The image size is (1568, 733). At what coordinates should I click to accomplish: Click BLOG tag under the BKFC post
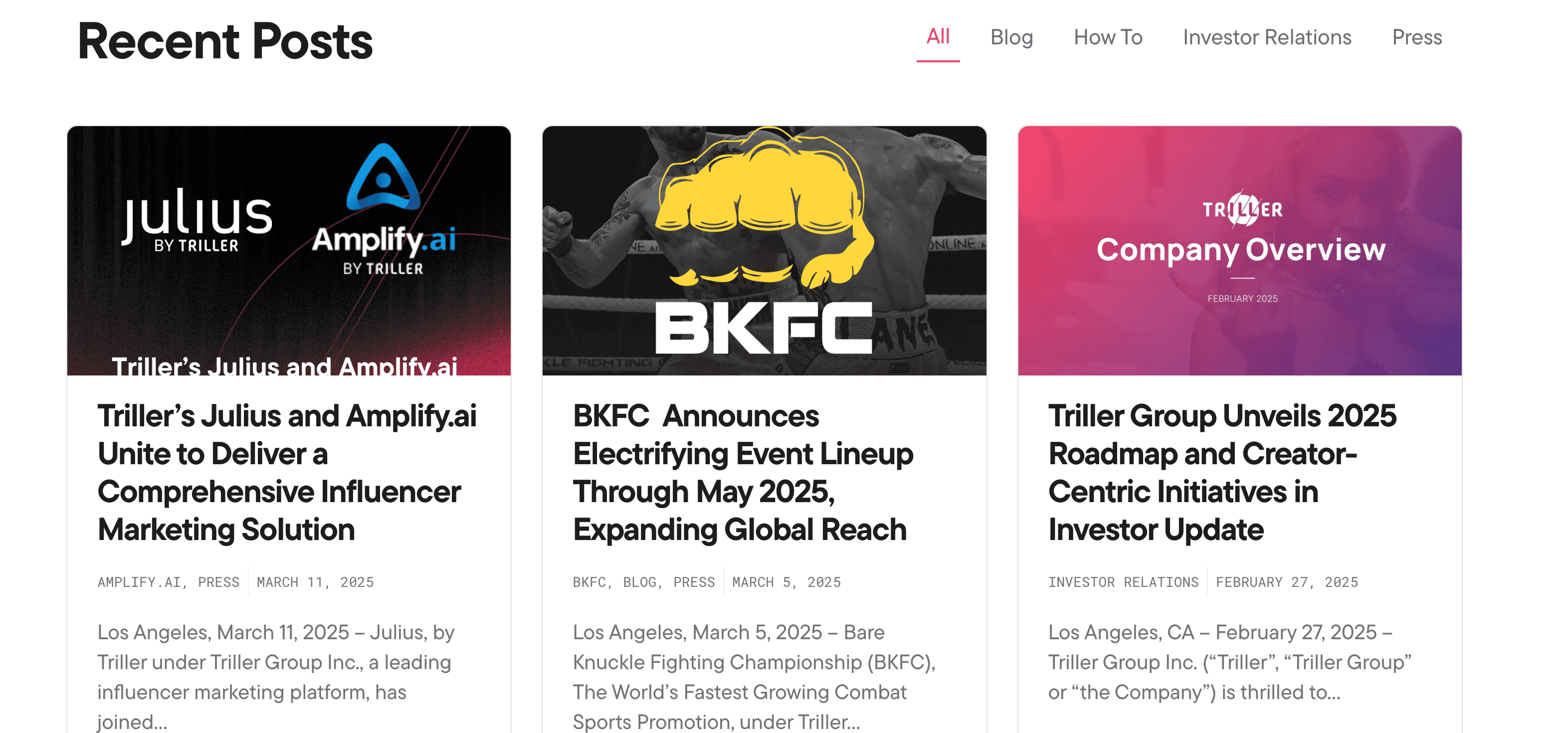[x=639, y=582]
